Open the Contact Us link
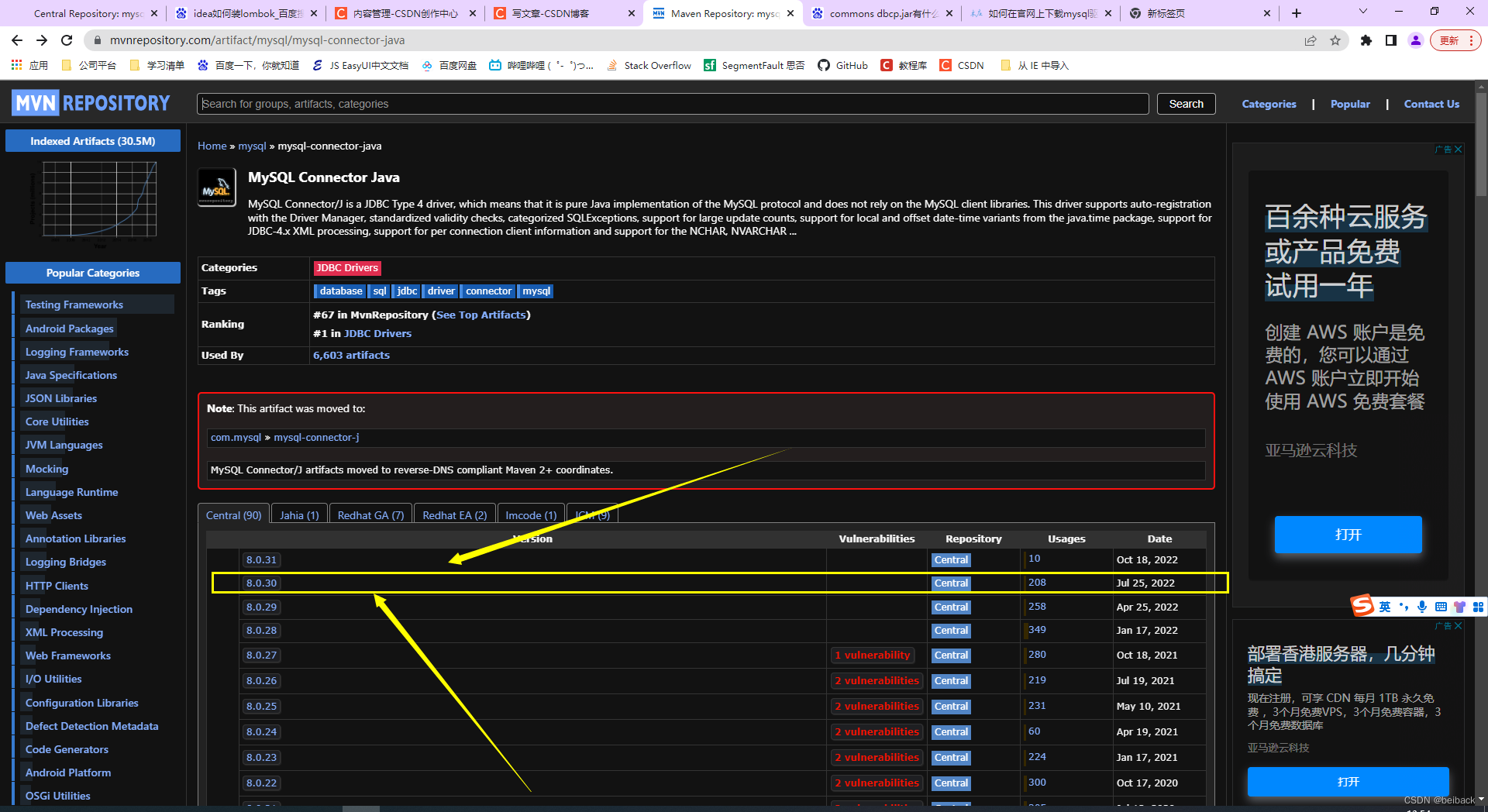 click(x=1431, y=104)
